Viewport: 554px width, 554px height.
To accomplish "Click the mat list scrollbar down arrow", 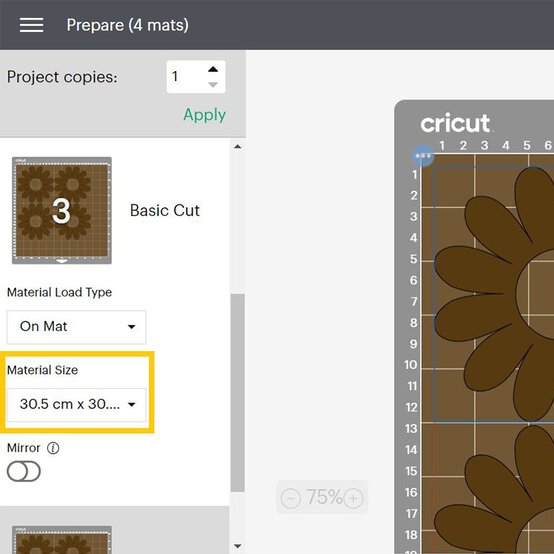I will pyautogui.click(x=238, y=546).
